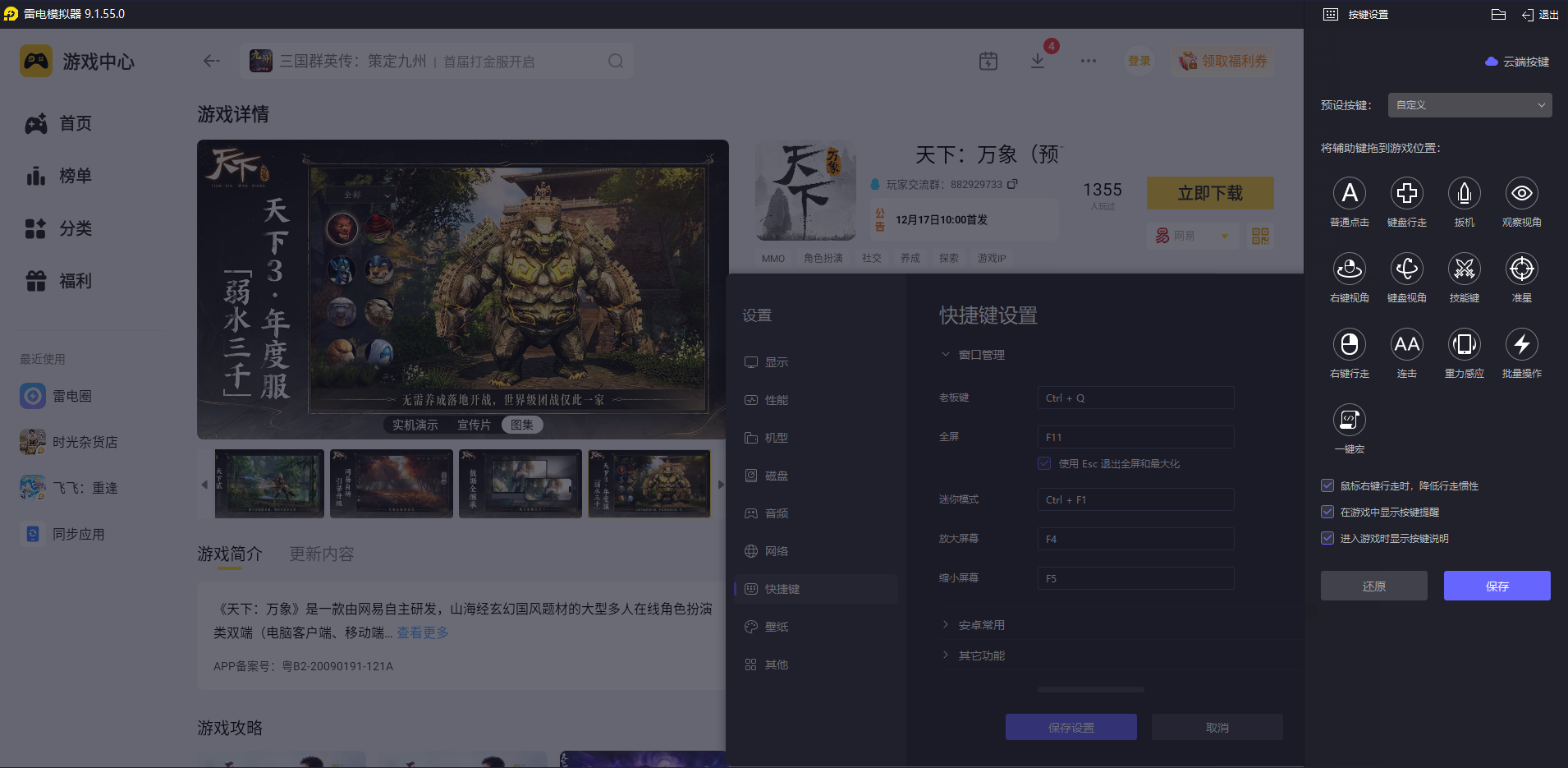Select the 普通点击 tap key icon
The image size is (1568, 768).
(1350, 193)
